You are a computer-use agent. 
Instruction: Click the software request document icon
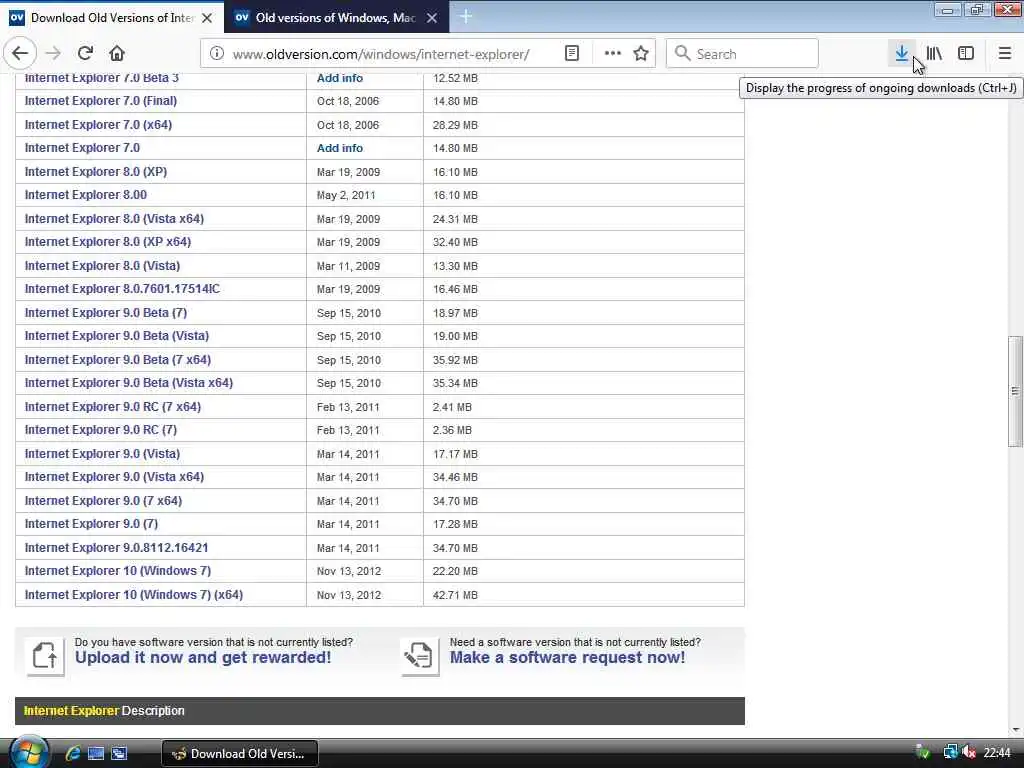(x=420, y=656)
